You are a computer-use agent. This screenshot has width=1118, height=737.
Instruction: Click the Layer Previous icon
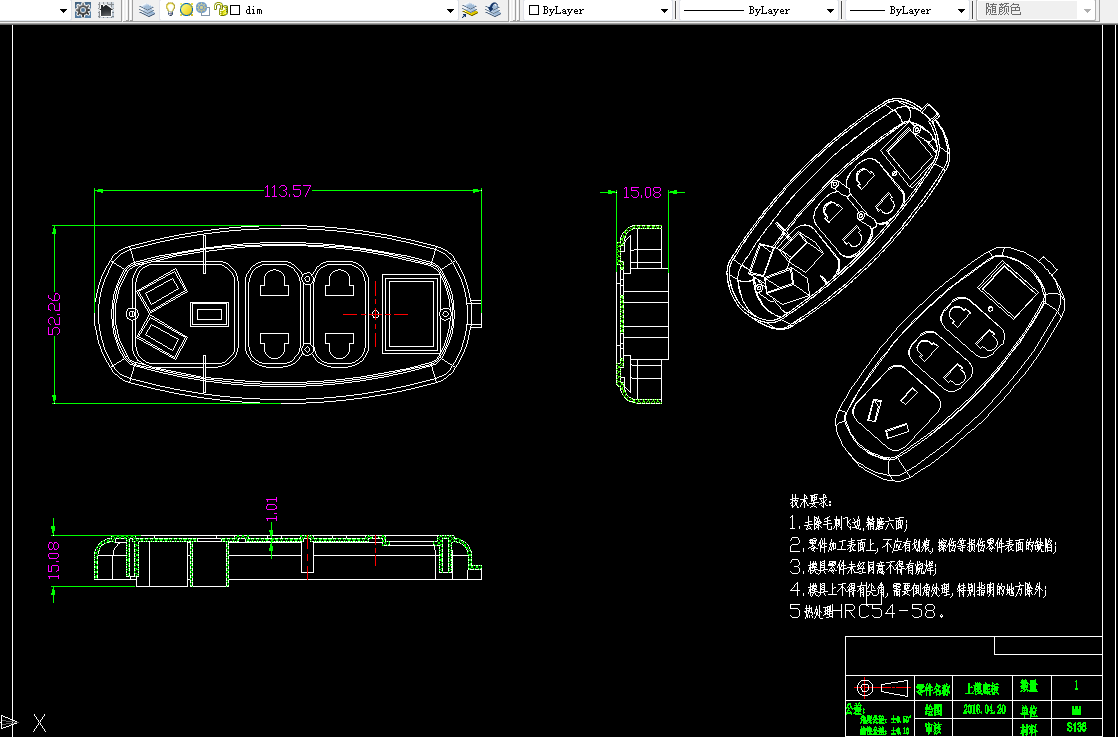[x=493, y=10]
